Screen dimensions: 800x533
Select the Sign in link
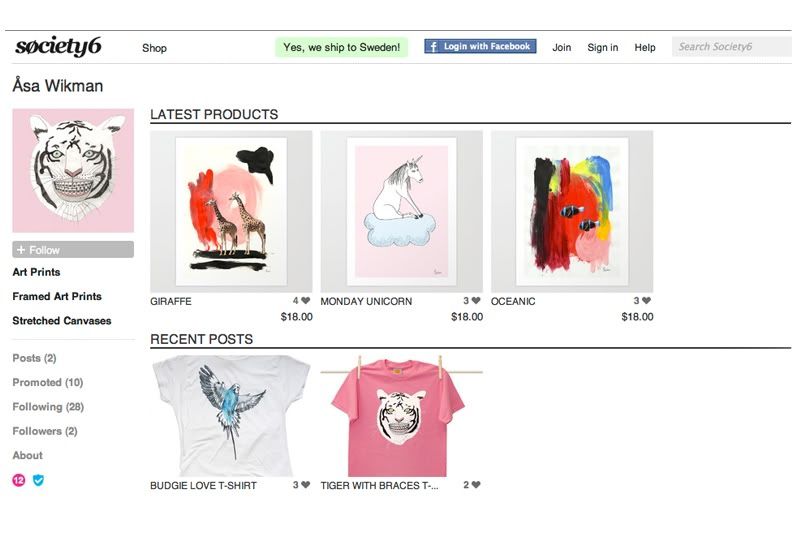coord(603,47)
